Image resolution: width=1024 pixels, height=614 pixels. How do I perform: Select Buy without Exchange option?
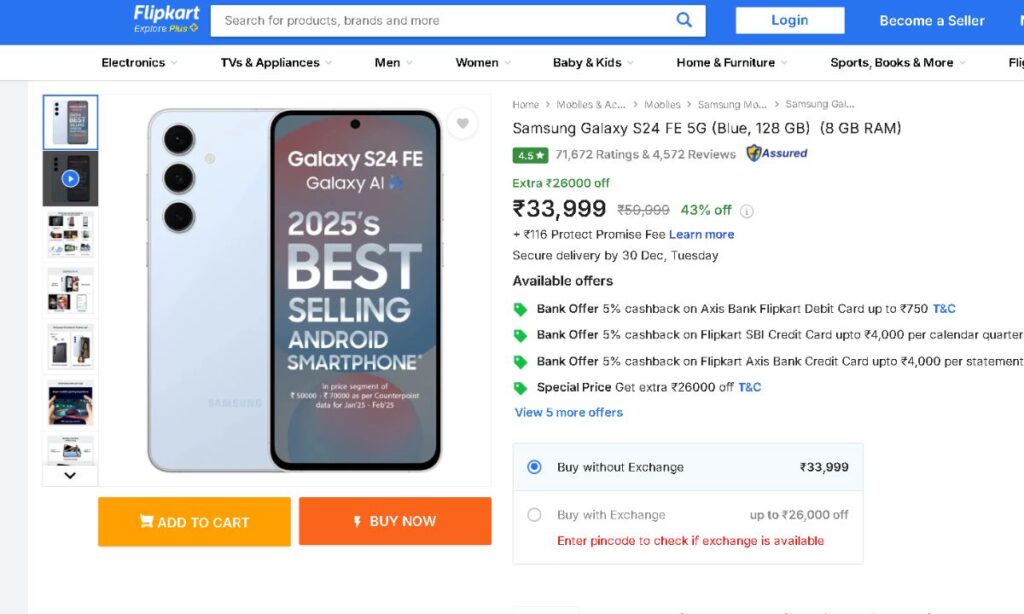[x=534, y=467]
